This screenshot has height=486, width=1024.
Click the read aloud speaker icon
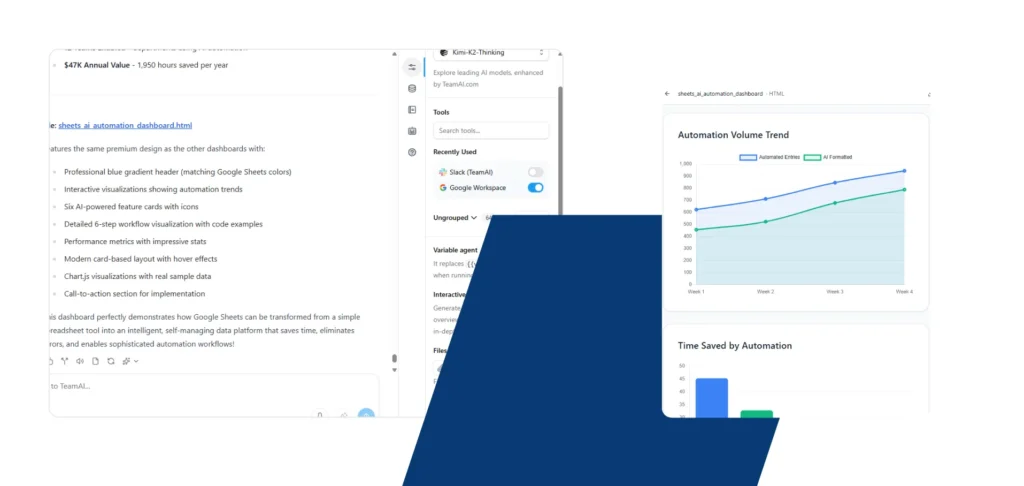click(x=80, y=361)
